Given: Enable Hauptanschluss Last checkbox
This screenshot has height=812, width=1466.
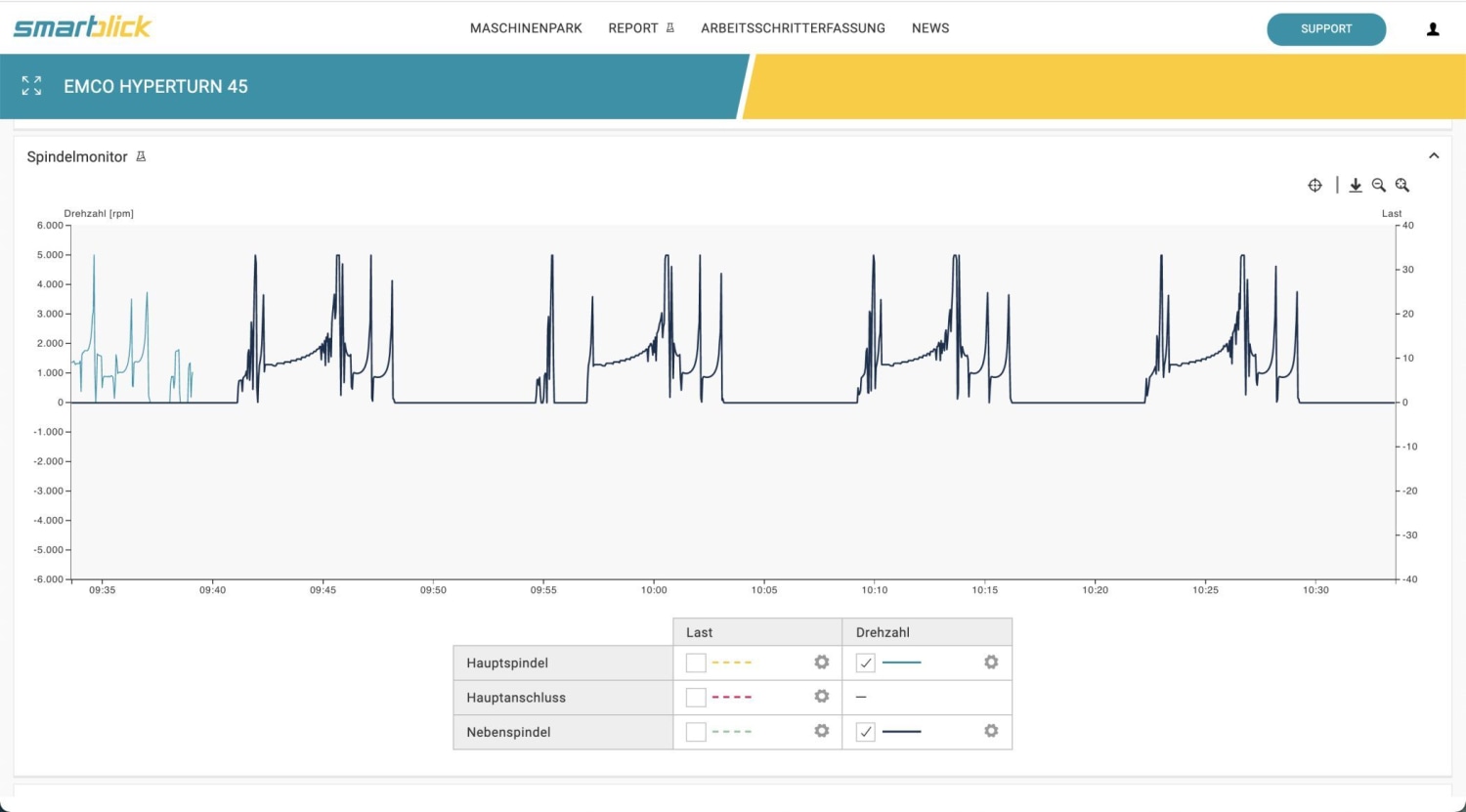Looking at the screenshot, I should point(696,697).
